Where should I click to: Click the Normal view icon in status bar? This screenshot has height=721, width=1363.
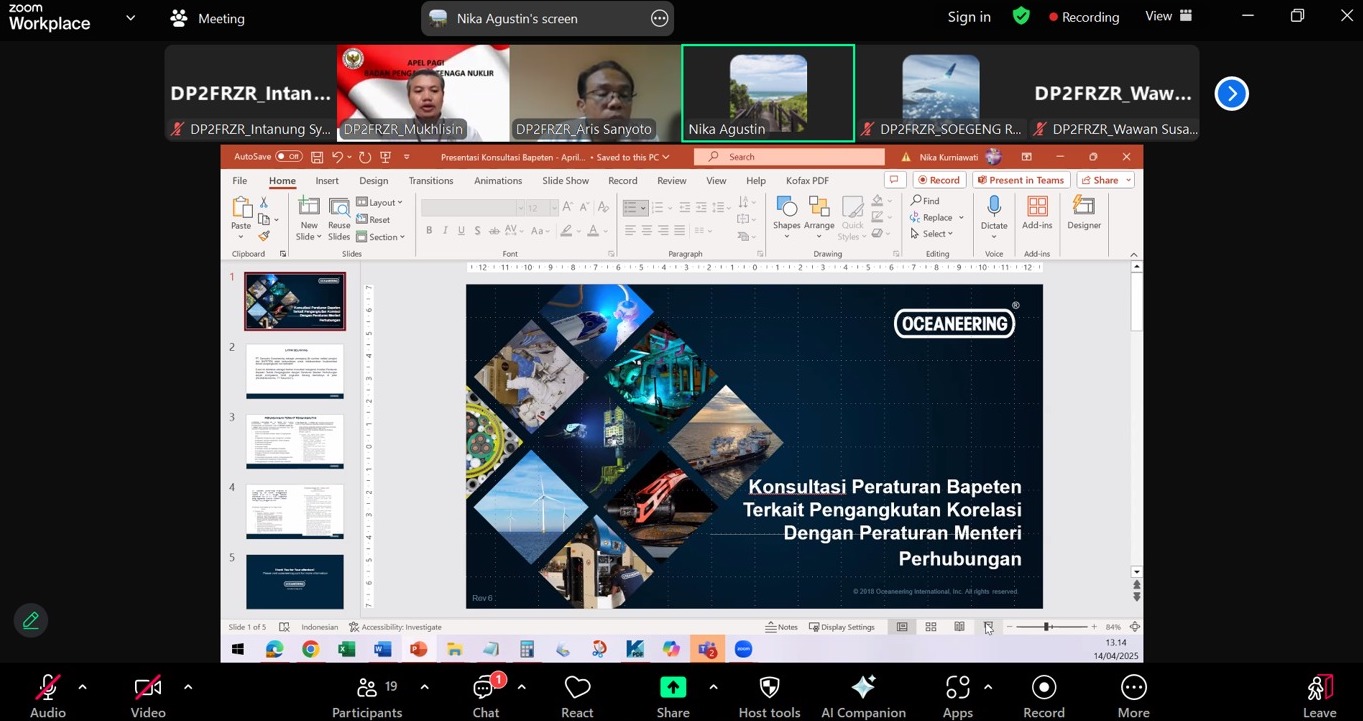902,627
